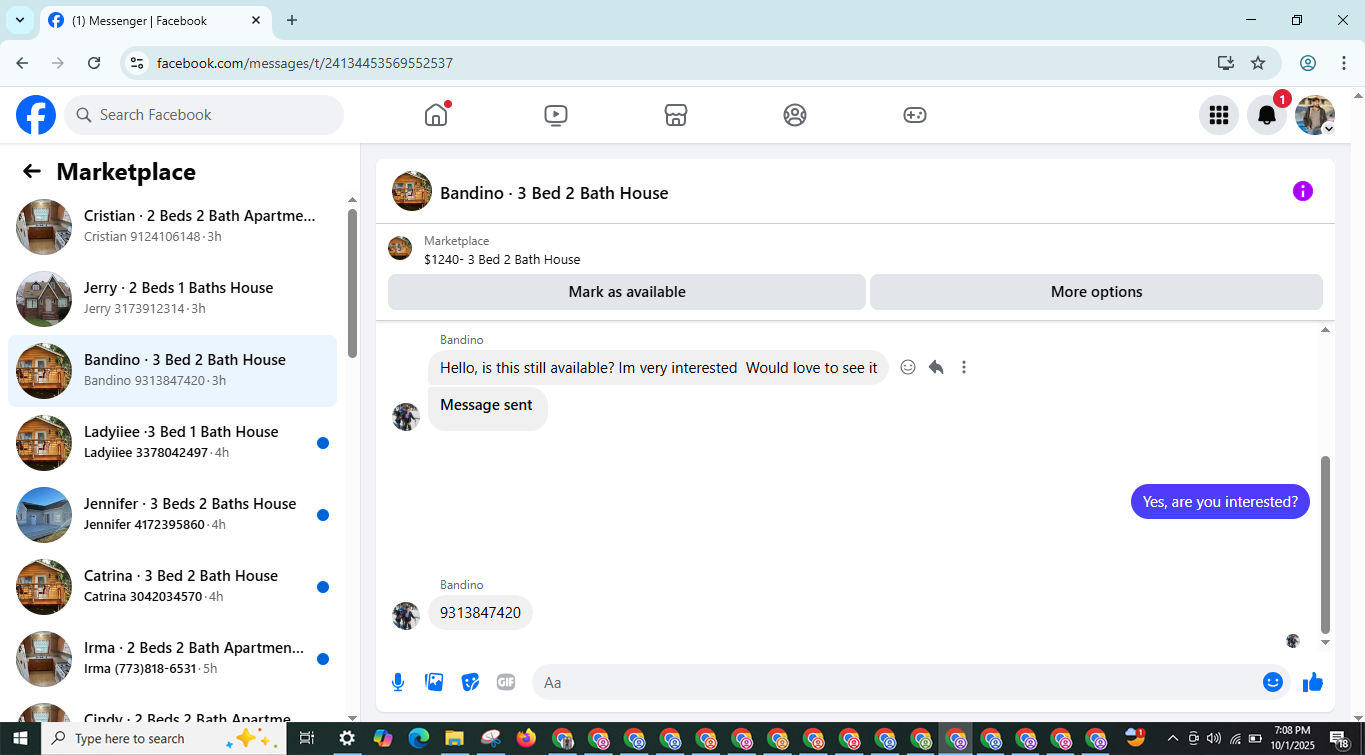Attach a photo using the image icon
This screenshot has width=1365, height=755.
pyautogui.click(x=434, y=682)
